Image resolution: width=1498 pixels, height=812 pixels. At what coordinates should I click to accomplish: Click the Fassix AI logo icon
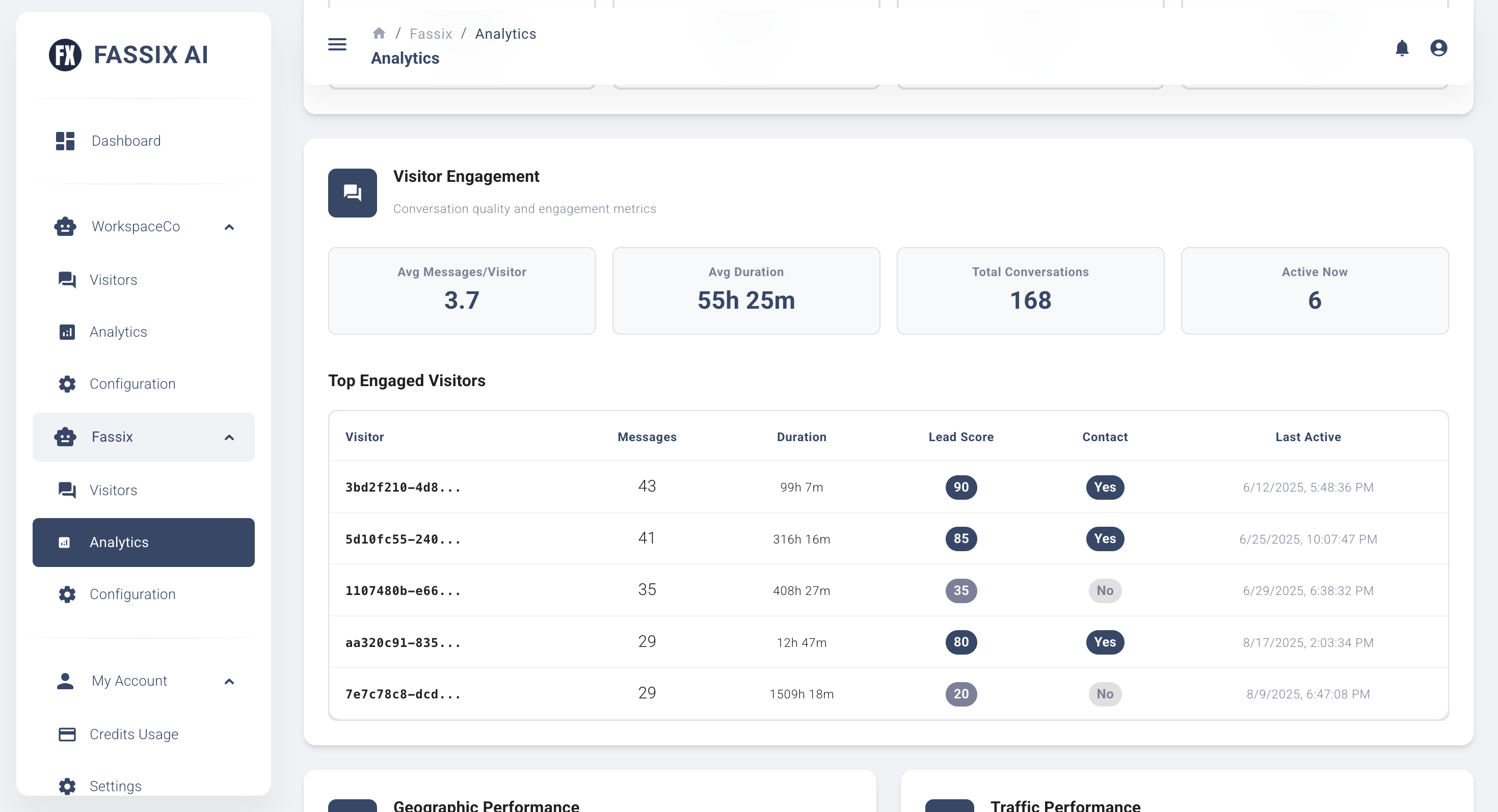tap(65, 55)
